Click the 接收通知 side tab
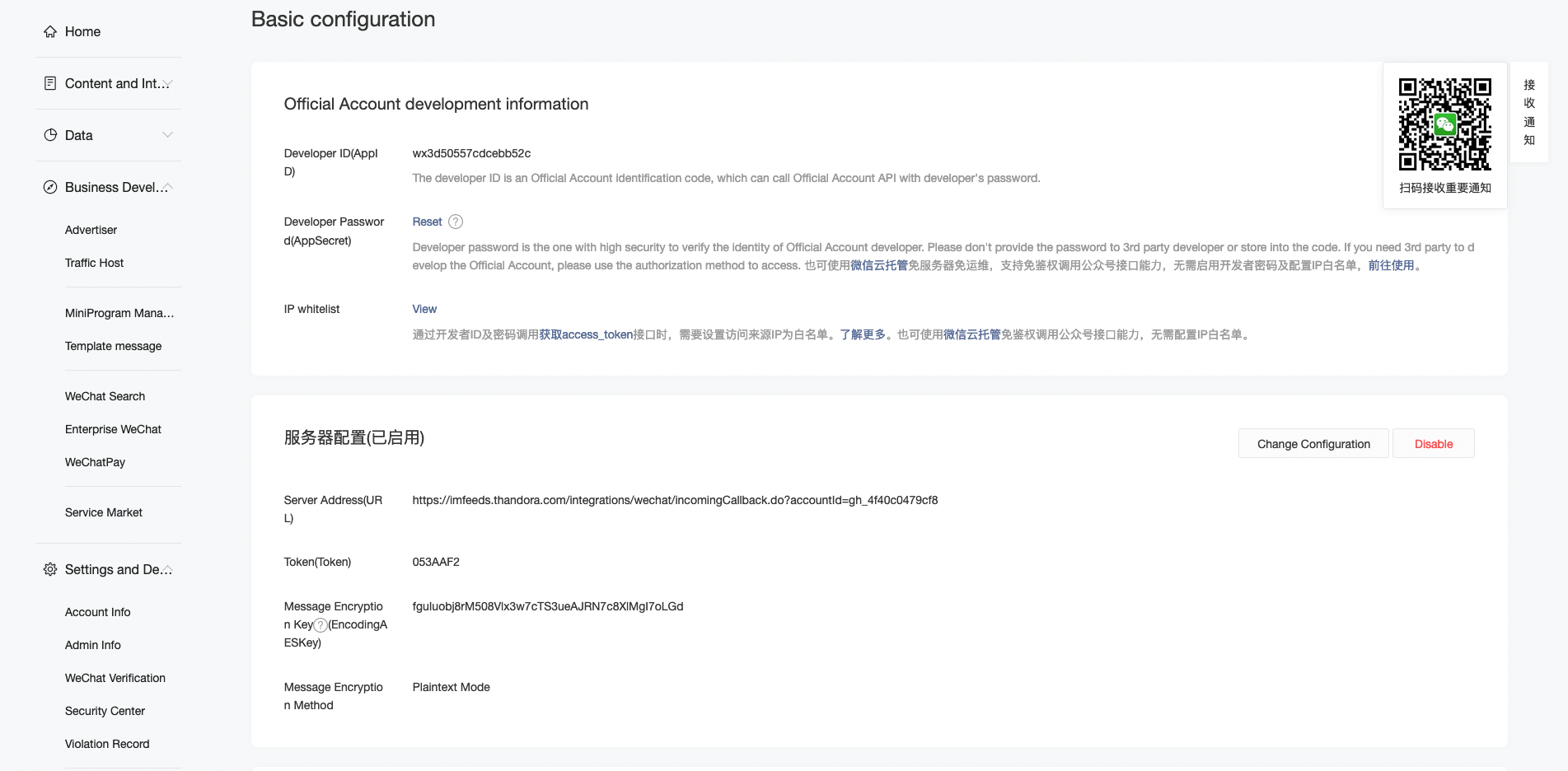This screenshot has height=771, width=1568. pyautogui.click(x=1529, y=112)
